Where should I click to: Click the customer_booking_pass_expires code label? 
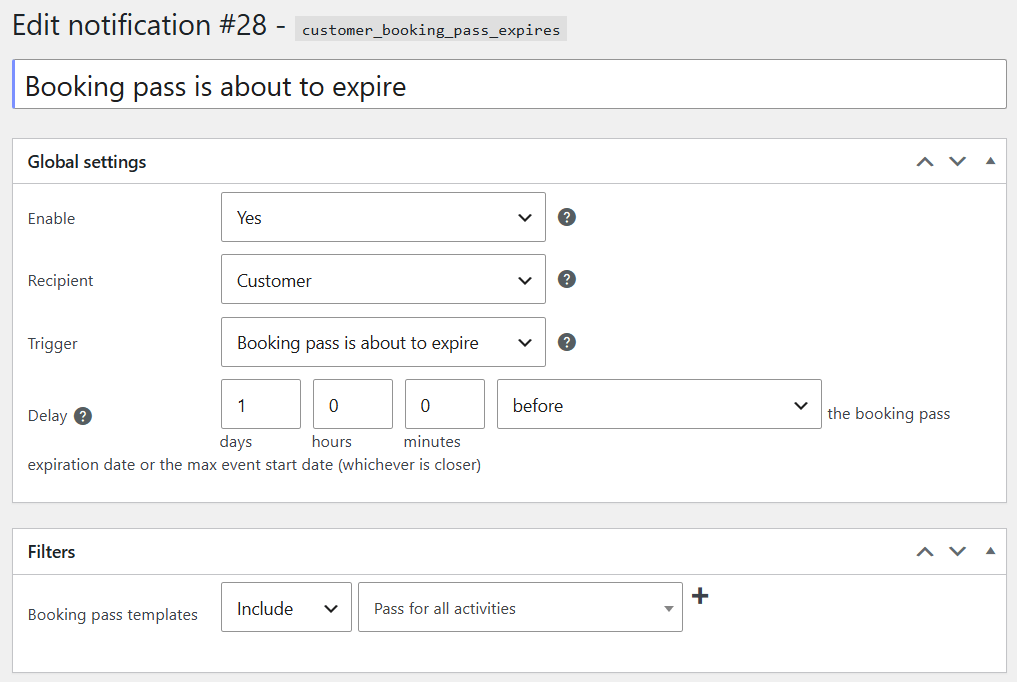pyautogui.click(x=431, y=30)
